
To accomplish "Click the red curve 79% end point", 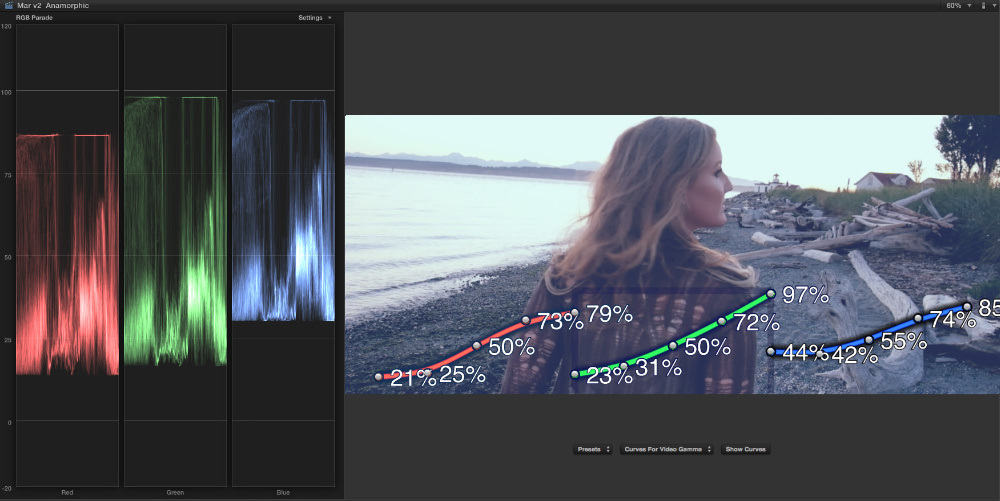I will 575,313.
